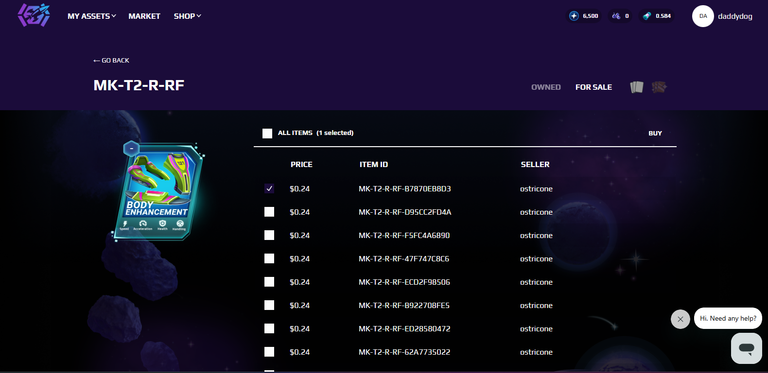Switch to the OWNED tab

click(546, 87)
